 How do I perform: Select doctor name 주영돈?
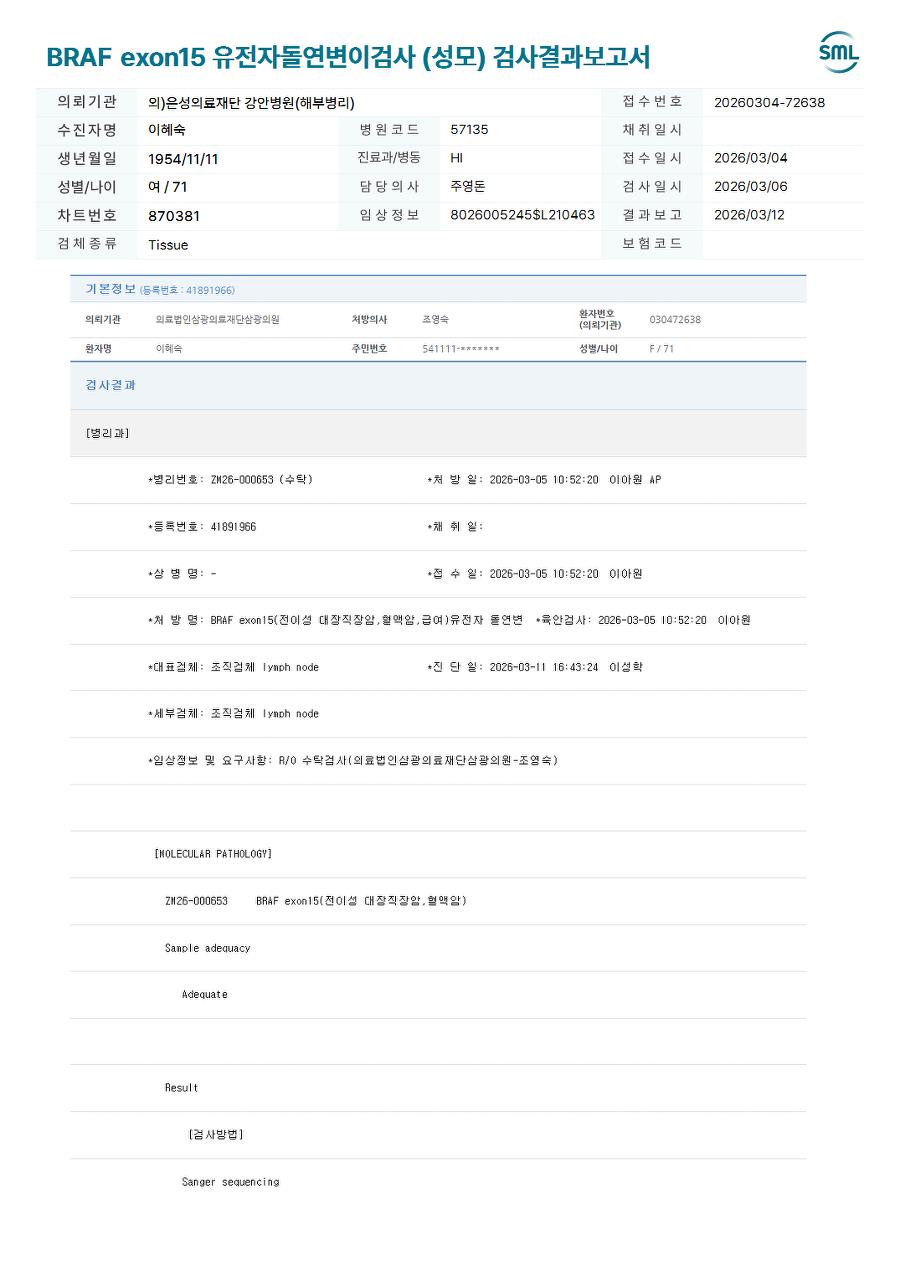click(468, 187)
